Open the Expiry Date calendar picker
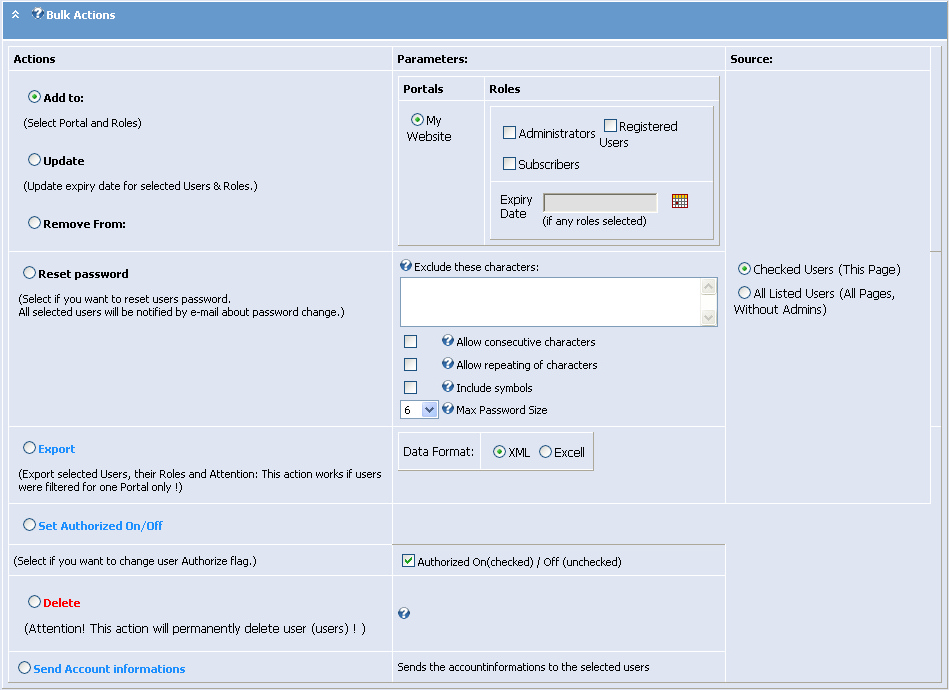The height and width of the screenshot is (690, 949). click(x=680, y=201)
